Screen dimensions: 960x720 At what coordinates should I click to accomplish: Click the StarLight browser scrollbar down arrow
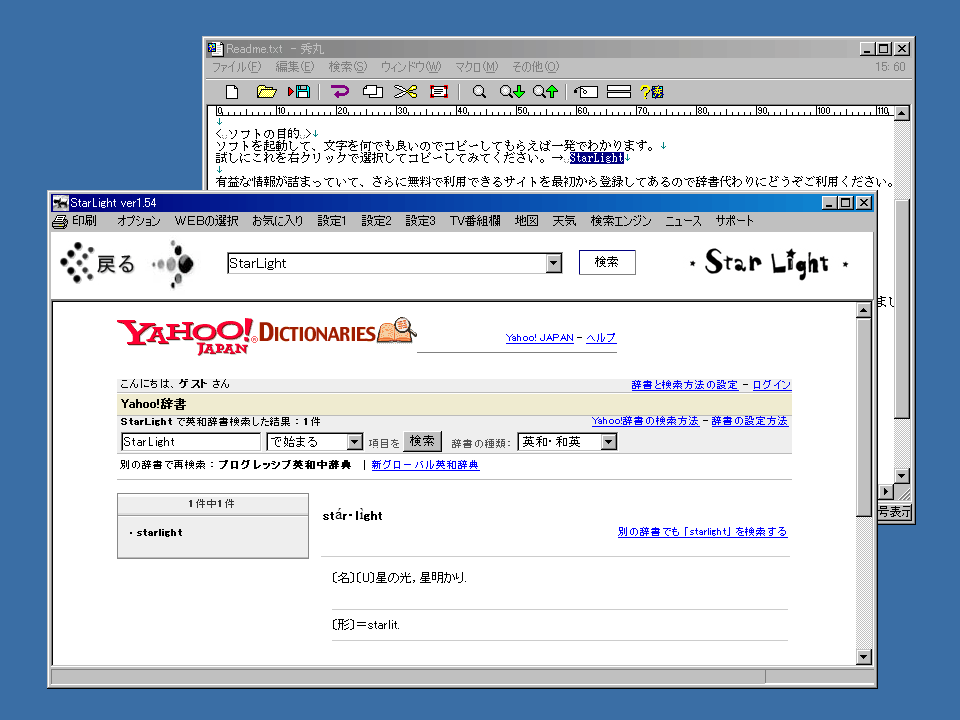tap(863, 657)
